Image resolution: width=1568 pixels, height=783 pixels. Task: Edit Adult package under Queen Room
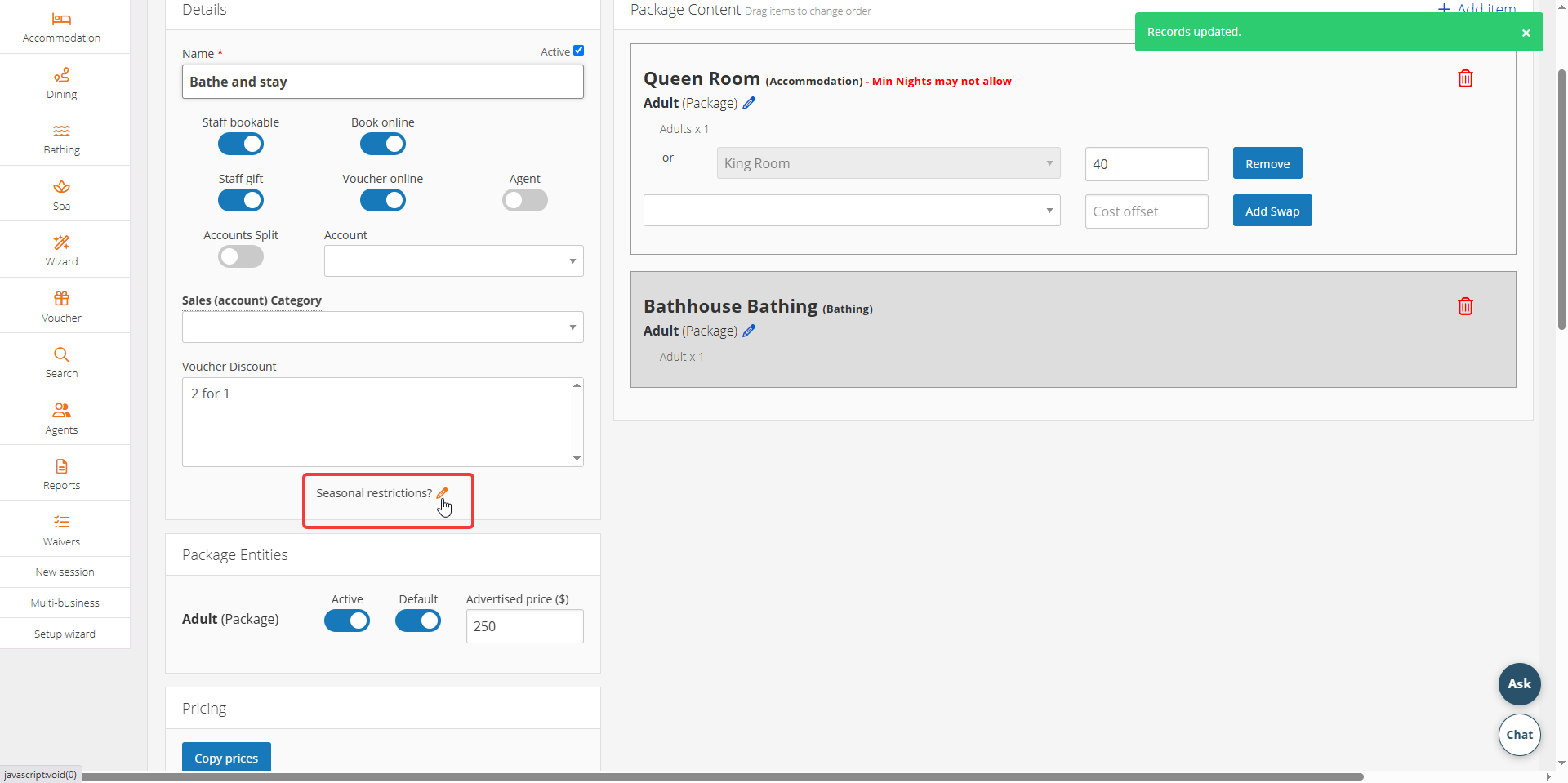tap(749, 103)
